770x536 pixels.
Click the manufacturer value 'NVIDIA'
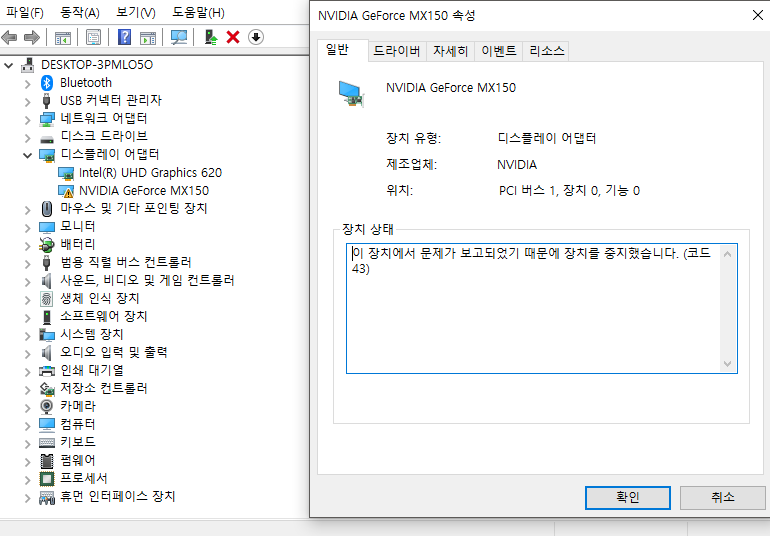pos(517,165)
